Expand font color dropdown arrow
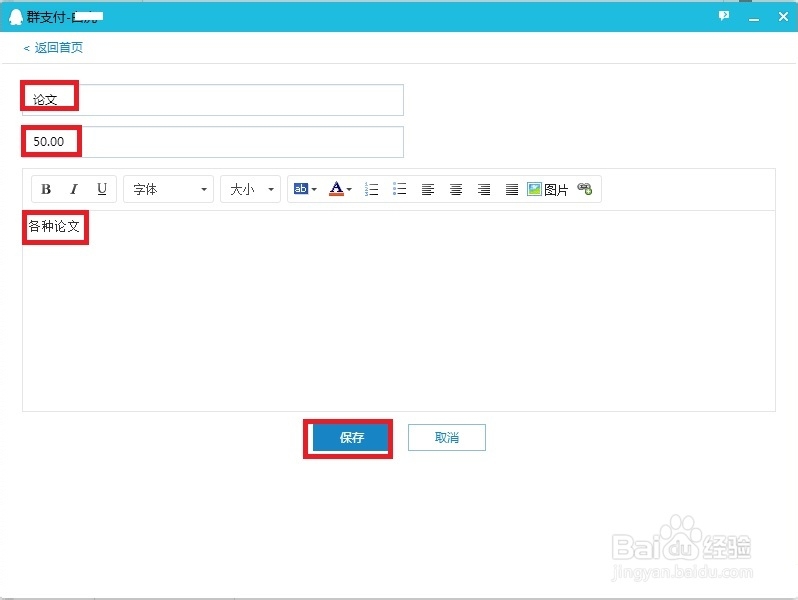Screen dimensions: 798x600 click(x=349, y=189)
